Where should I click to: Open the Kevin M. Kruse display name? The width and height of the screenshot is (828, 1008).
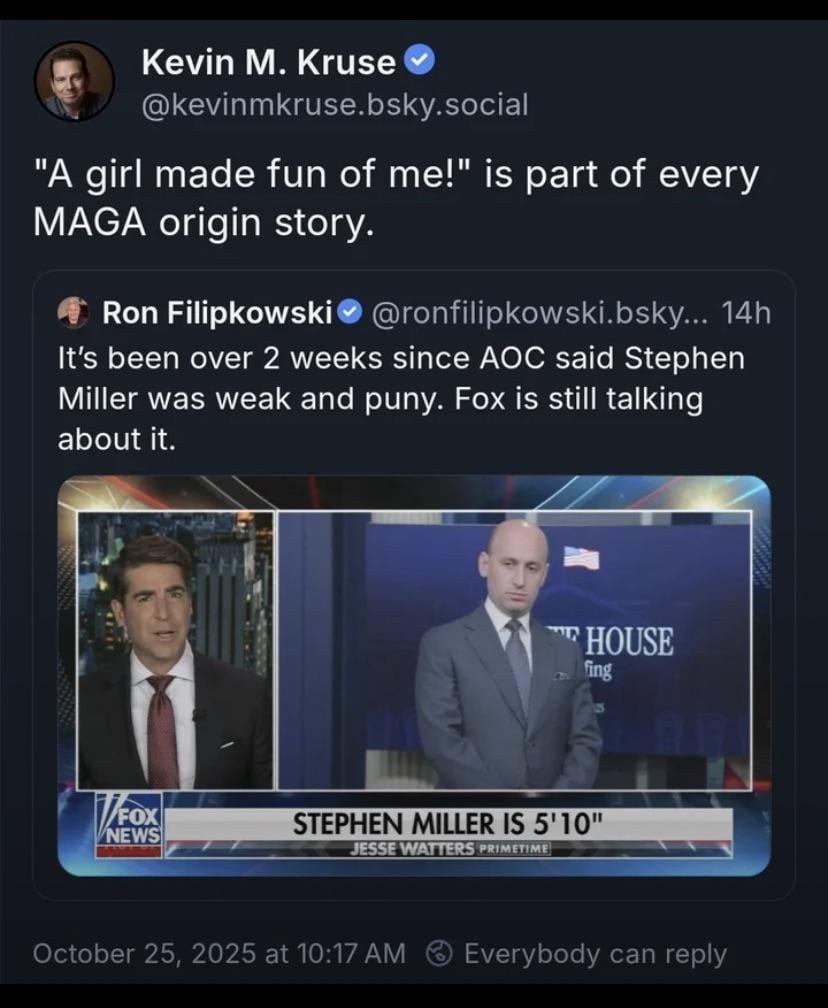[268, 63]
